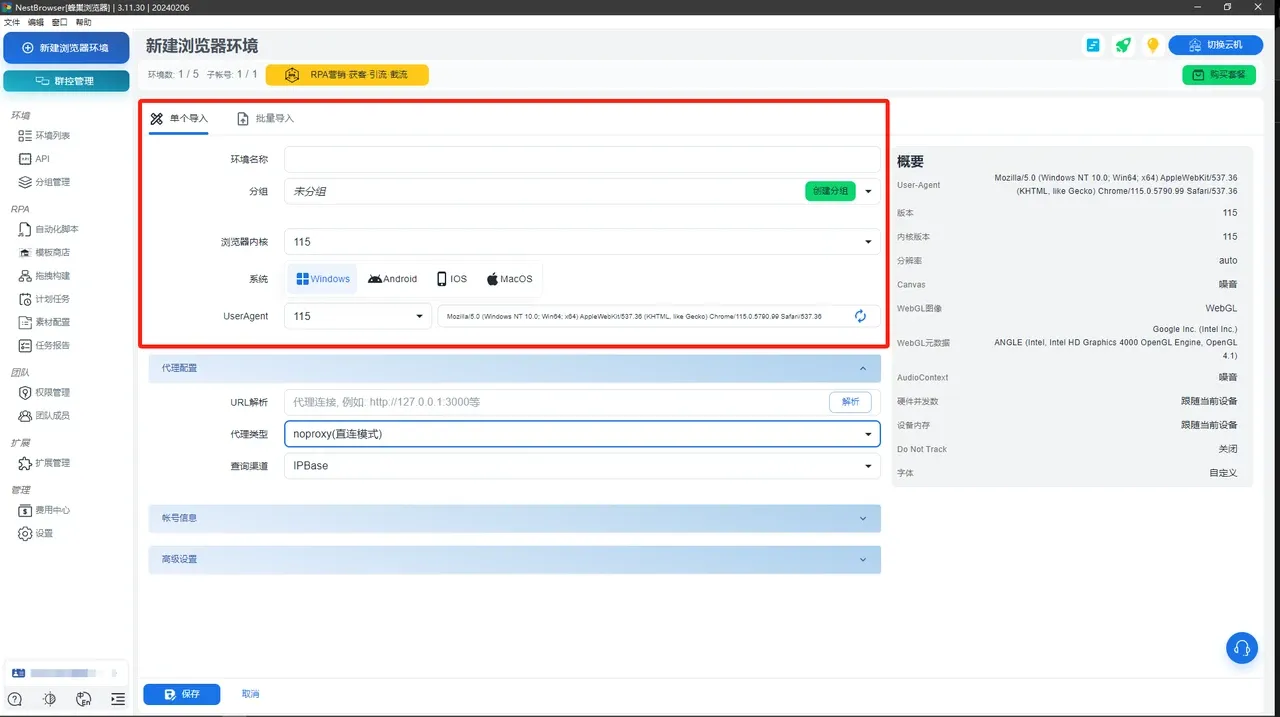Screen dimensions: 1280x717
Task: Click the 环境名称 input field
Action: pyautogui.click(x=581, y=160)
